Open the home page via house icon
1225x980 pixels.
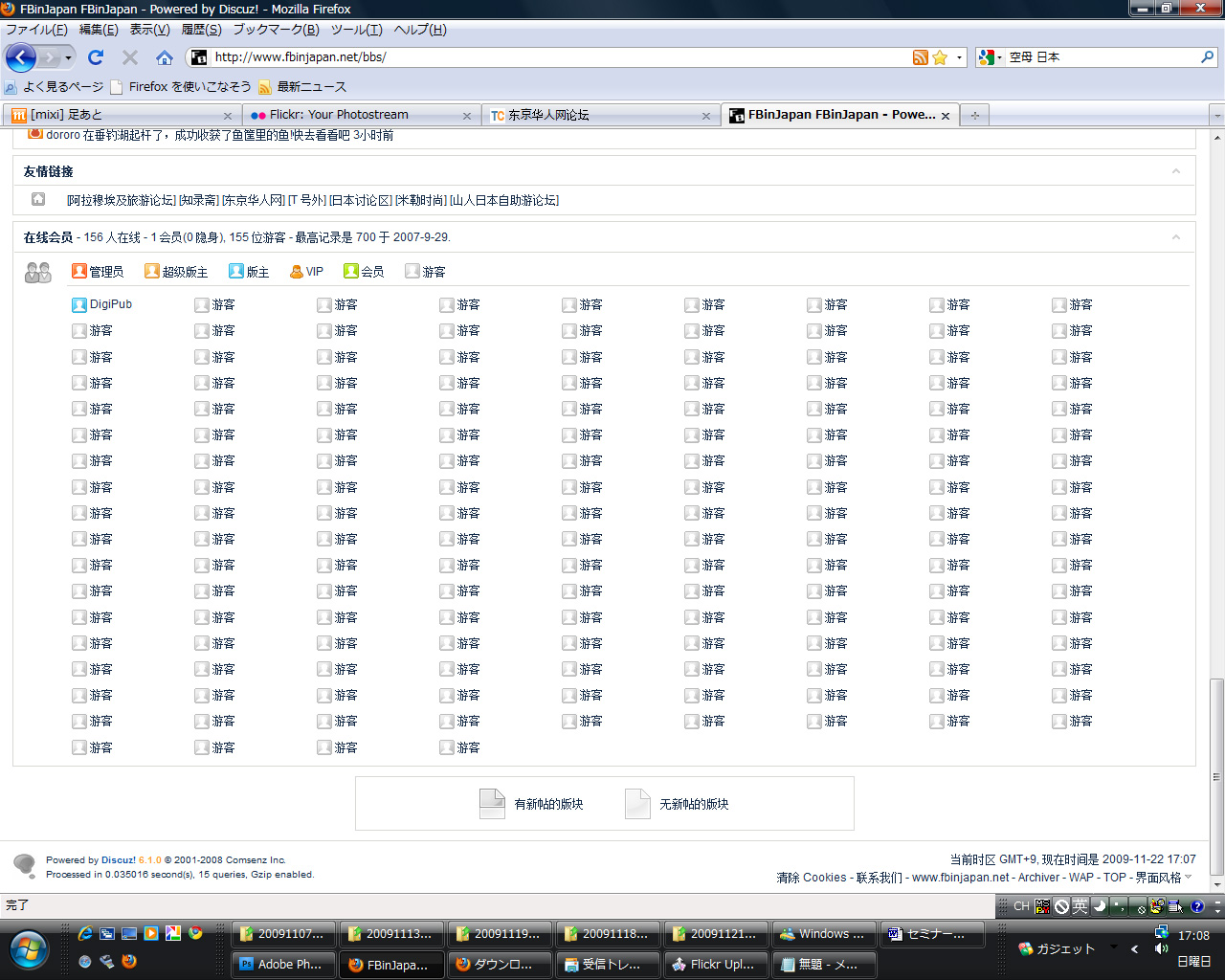pyautogui.click(x=165, y=57)
